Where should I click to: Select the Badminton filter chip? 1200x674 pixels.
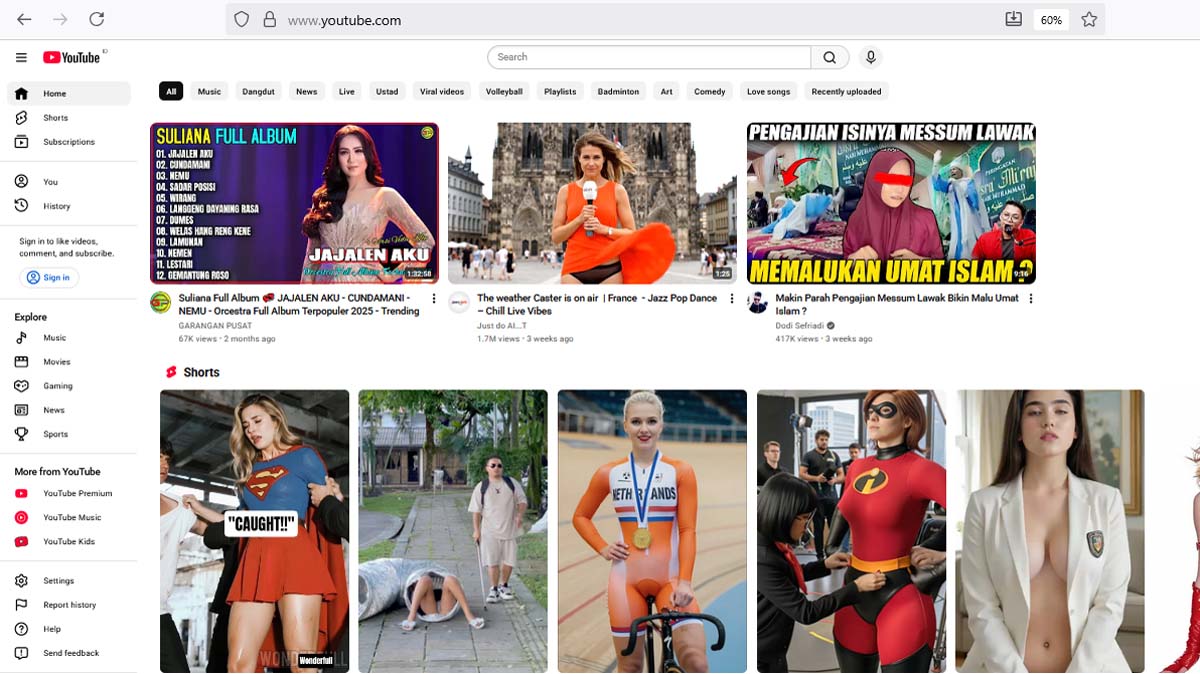point(618,91)
